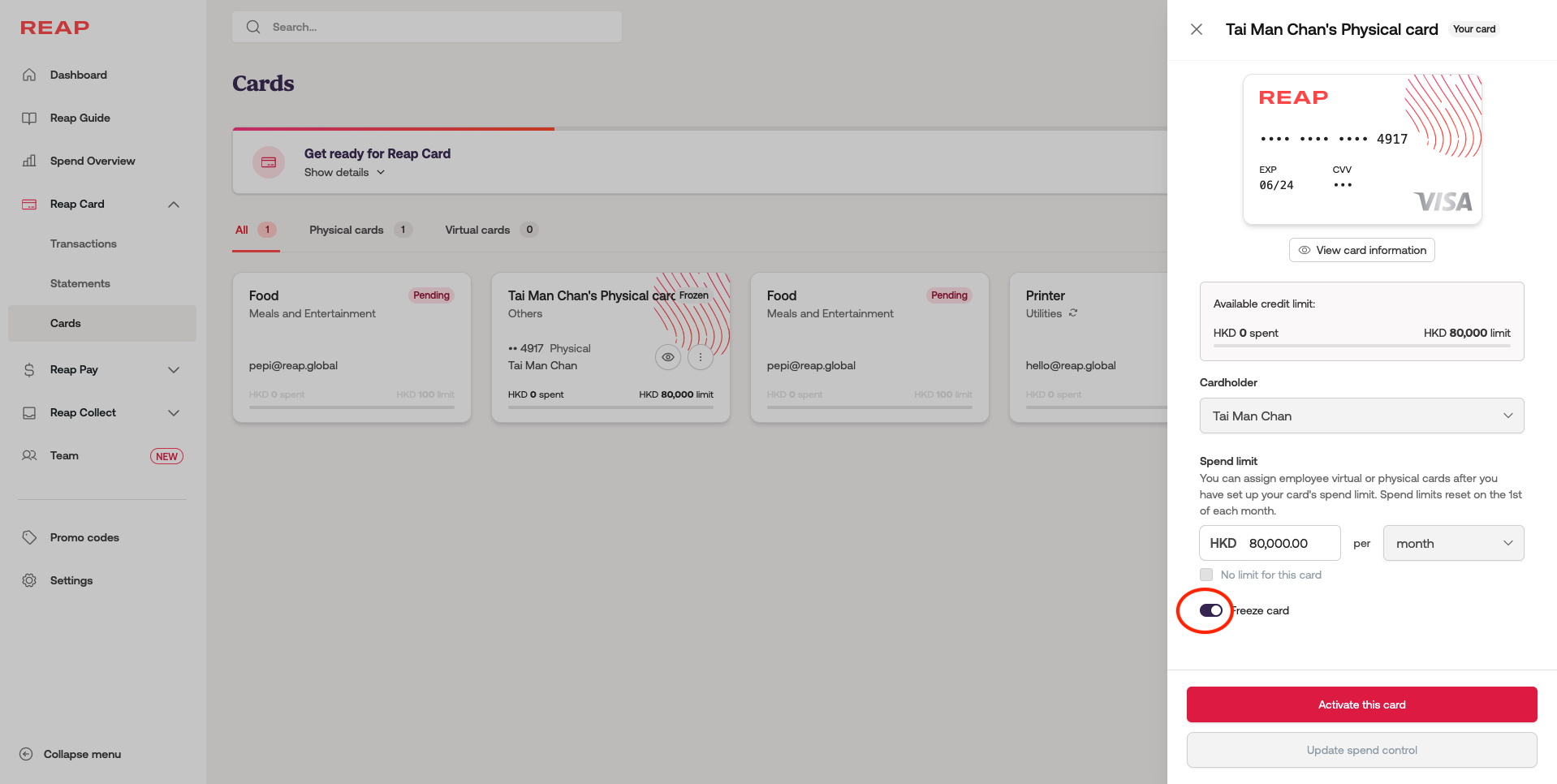
Task: Click the eye icon in View card information
Action: click(1305, 250)
